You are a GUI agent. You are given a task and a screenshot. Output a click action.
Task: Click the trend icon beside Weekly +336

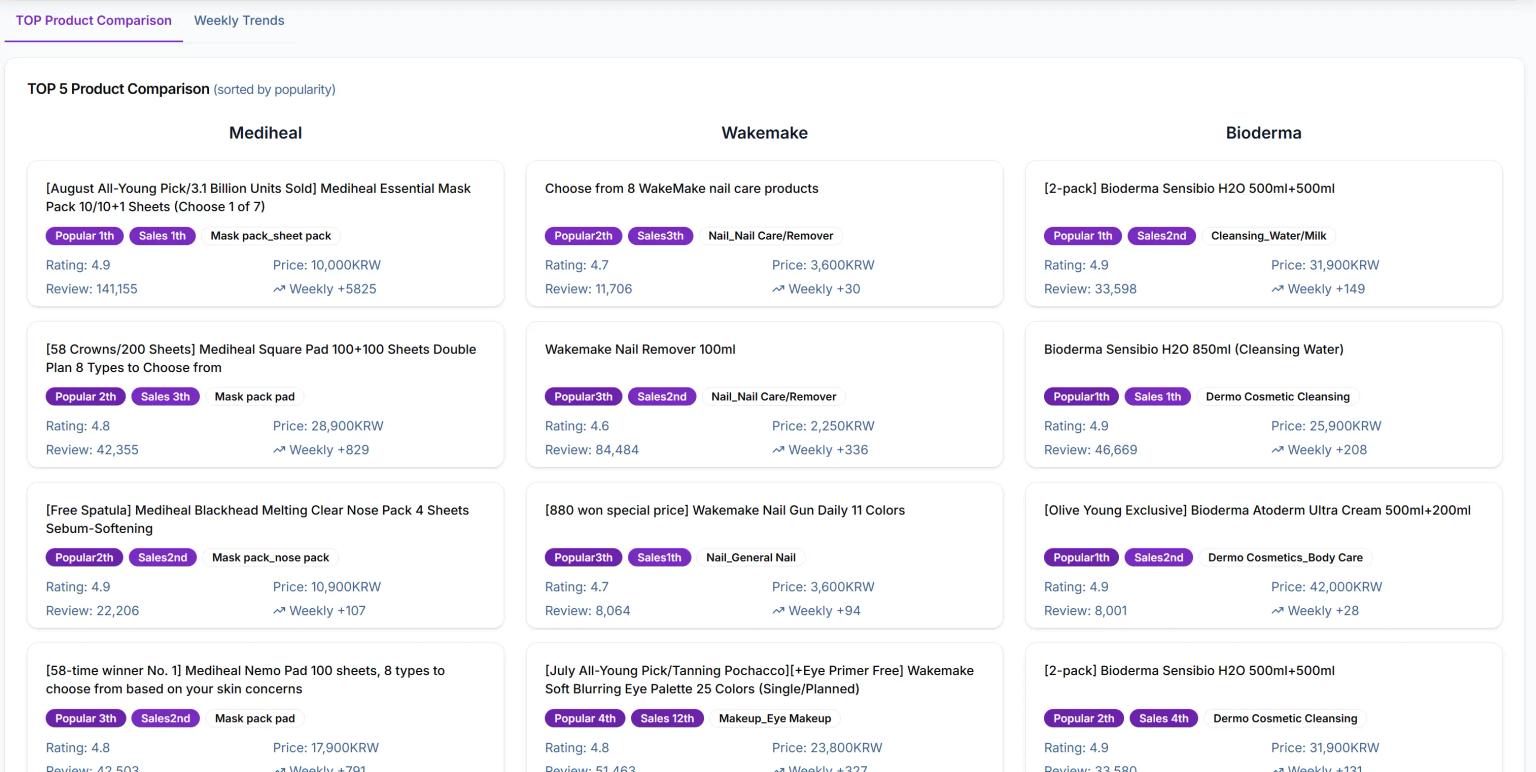point(778,450)
